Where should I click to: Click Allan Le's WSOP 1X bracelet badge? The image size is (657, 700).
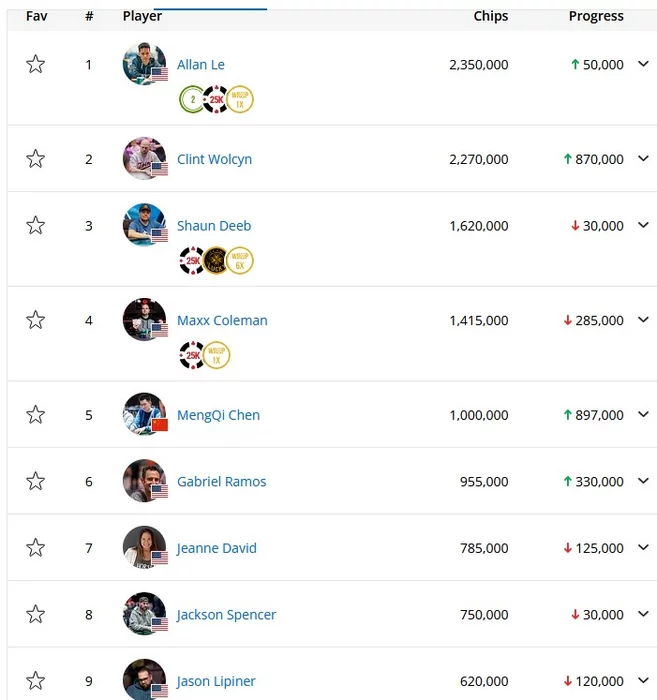[240, 100]
